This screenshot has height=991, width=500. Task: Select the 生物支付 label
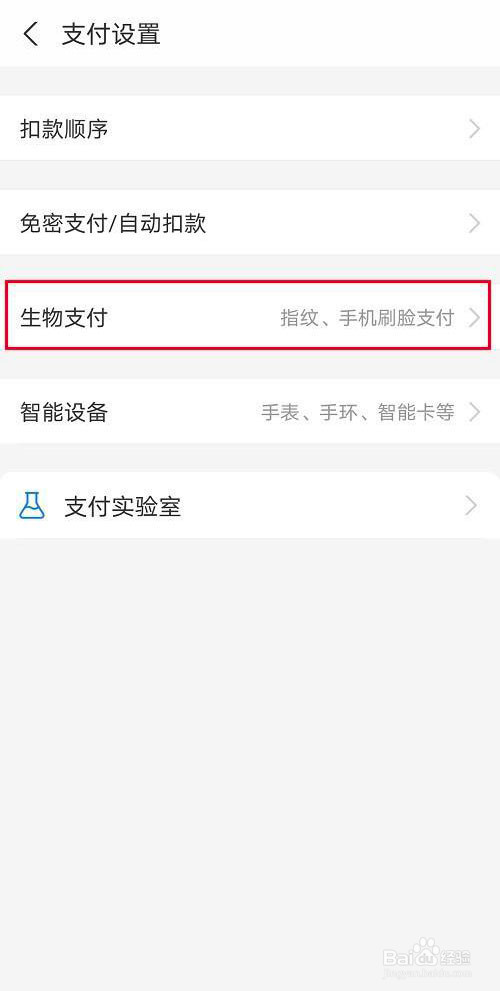[x=63, y=317]
